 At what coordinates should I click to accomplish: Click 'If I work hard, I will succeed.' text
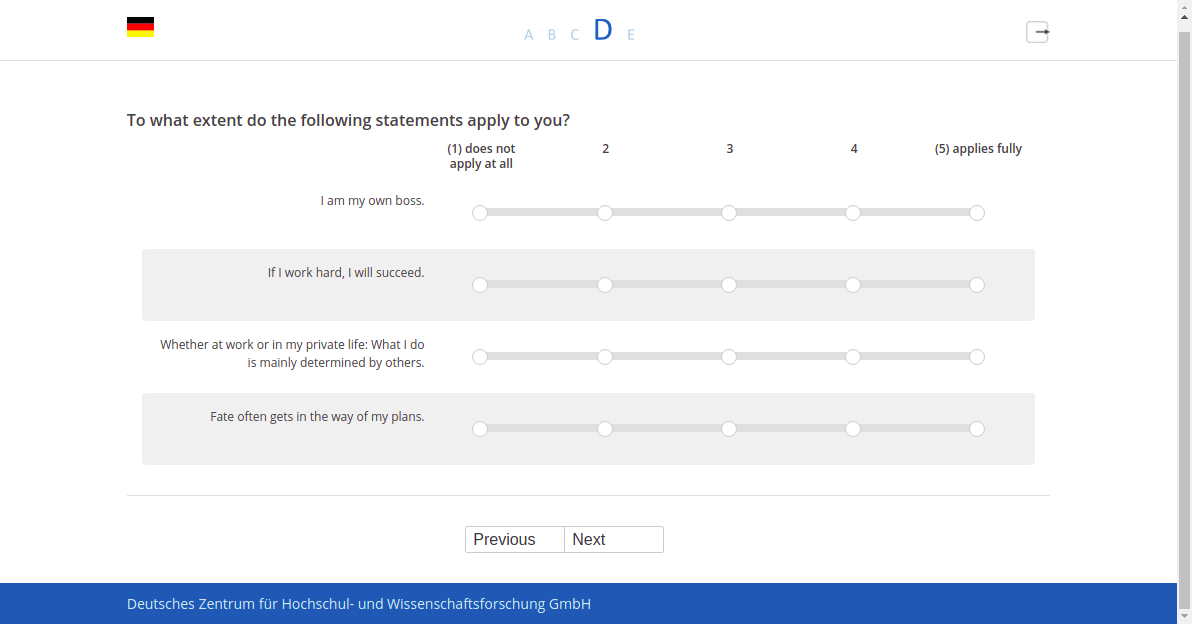(346, 273)
